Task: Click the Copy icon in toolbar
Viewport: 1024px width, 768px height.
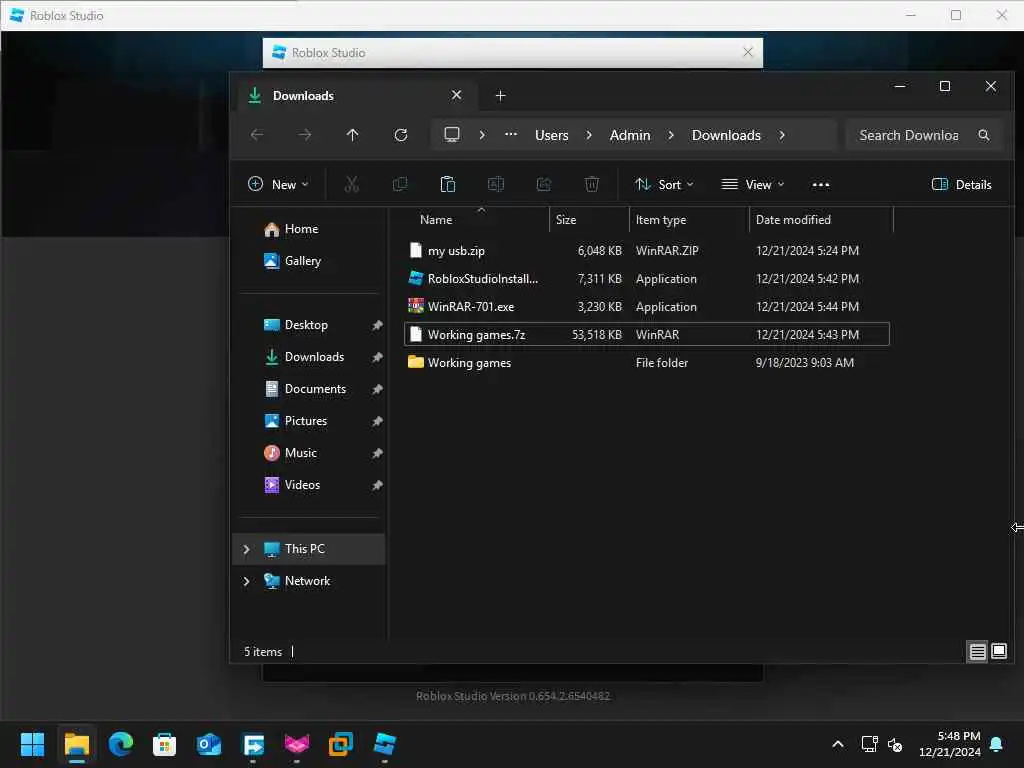Action: pos(400,185)
